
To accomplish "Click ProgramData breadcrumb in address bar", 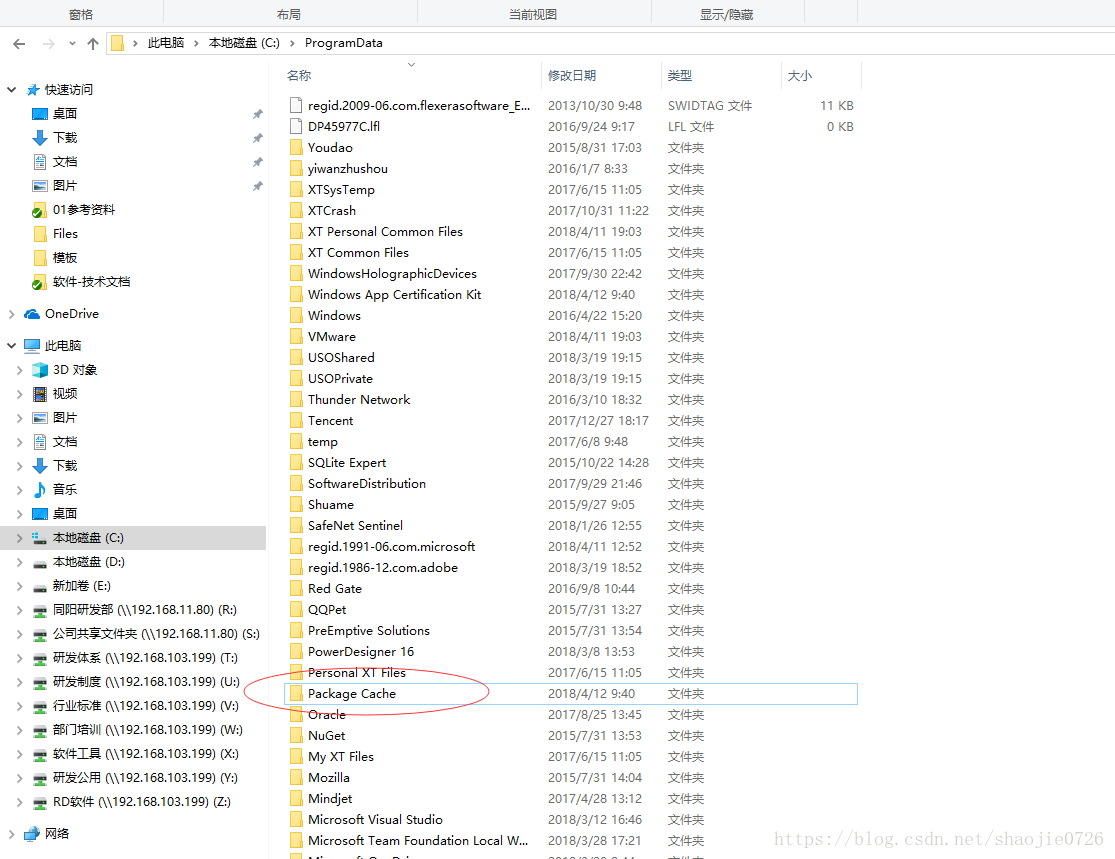I will [x=343, y=43].
